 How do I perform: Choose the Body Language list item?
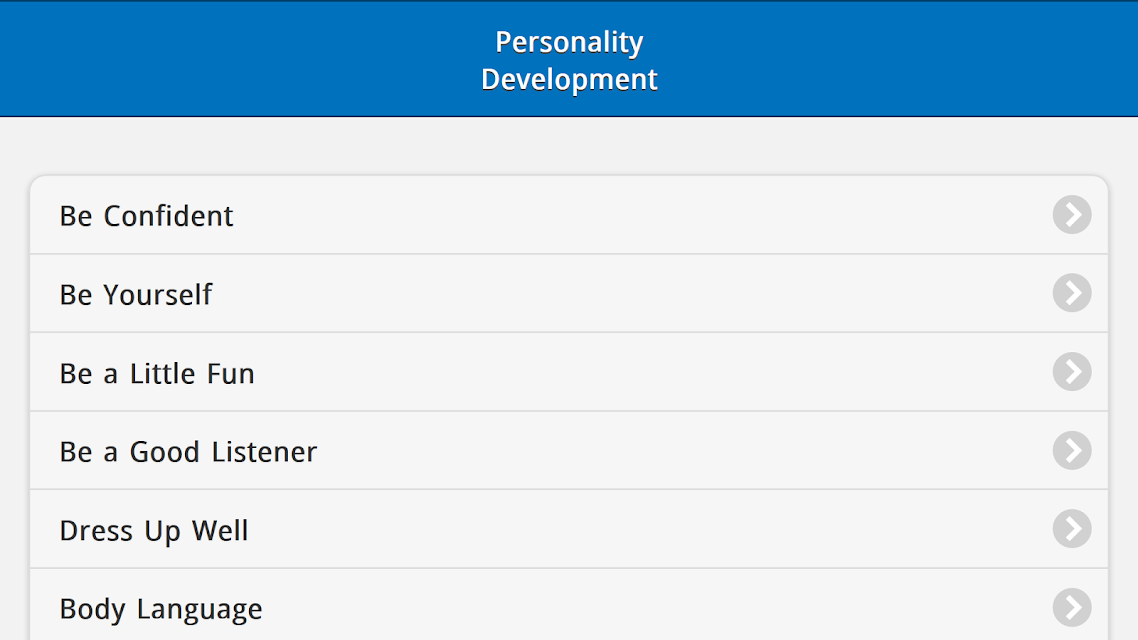[x=569, y=604]
